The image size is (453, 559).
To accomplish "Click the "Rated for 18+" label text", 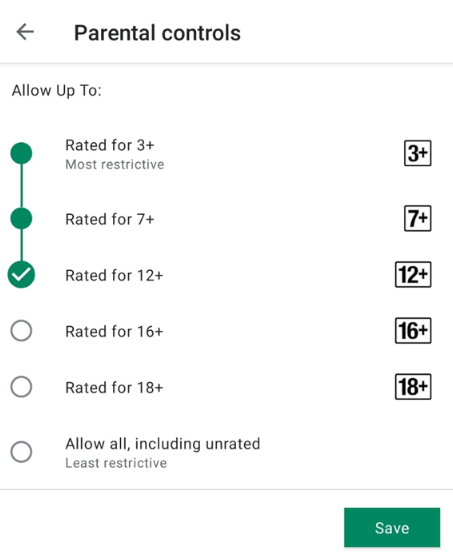I will [x=114, y=388].
